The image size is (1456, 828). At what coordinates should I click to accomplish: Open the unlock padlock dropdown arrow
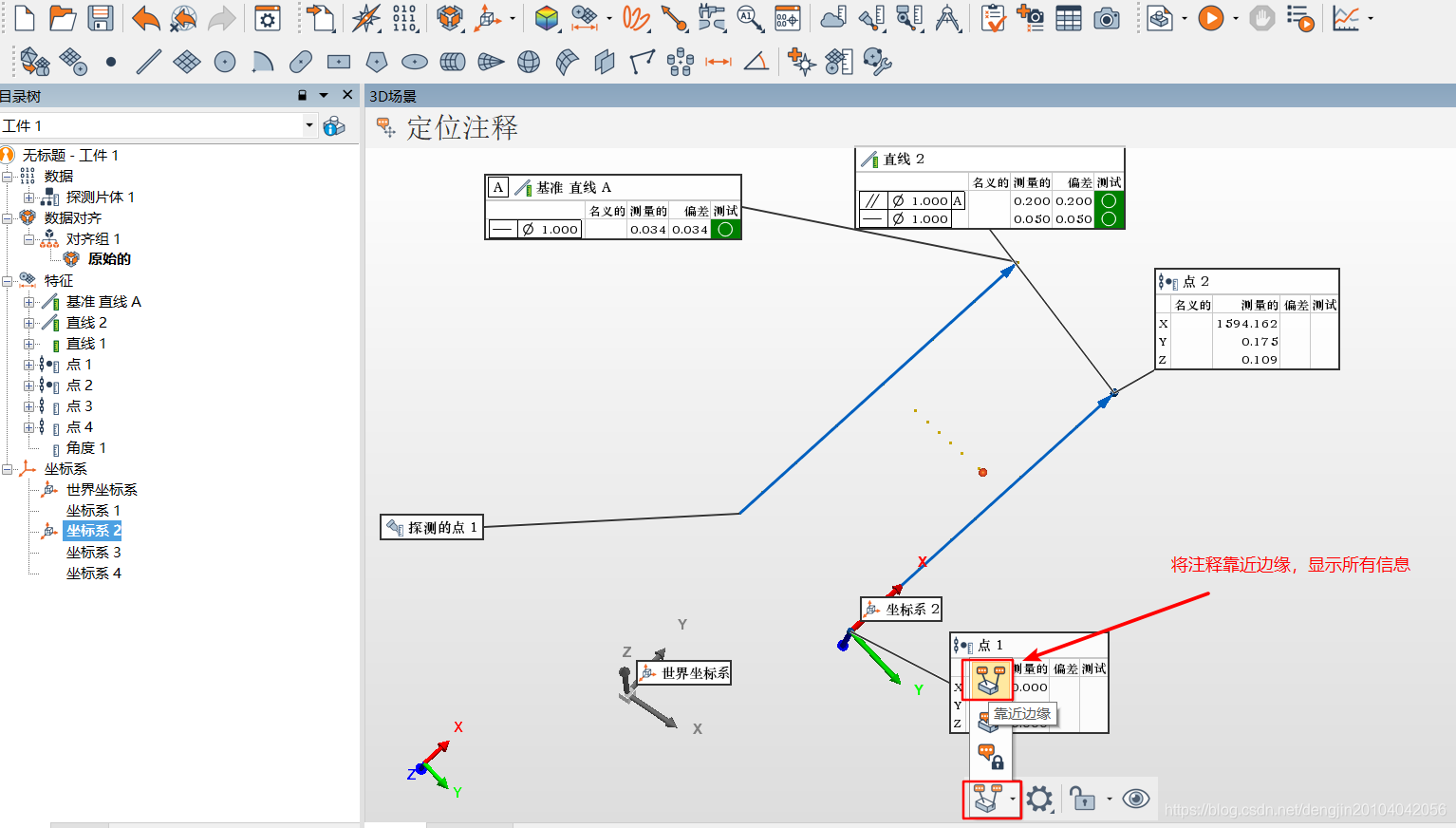1110,799
